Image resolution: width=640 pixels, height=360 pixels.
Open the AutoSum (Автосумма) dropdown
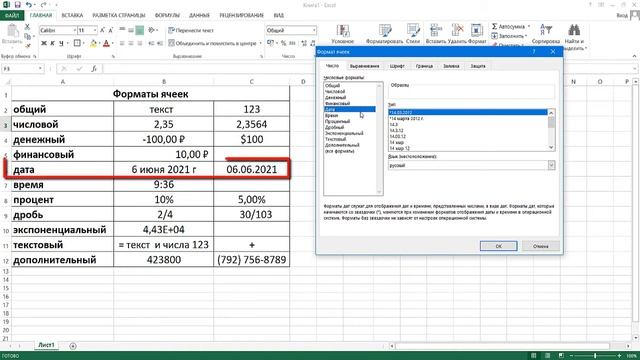[529, 26]
